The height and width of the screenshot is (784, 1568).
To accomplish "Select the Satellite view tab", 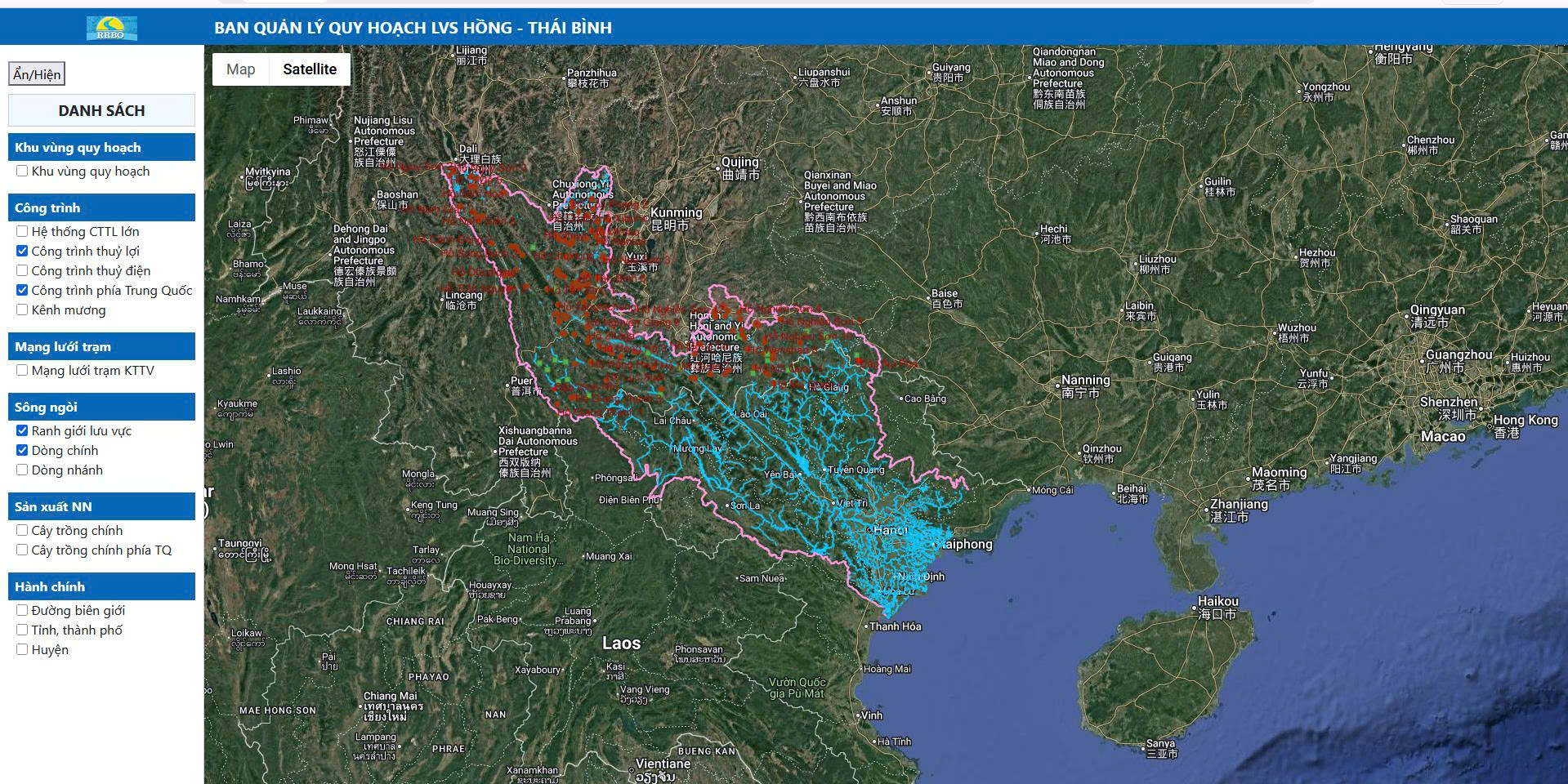I will point(309,69).
